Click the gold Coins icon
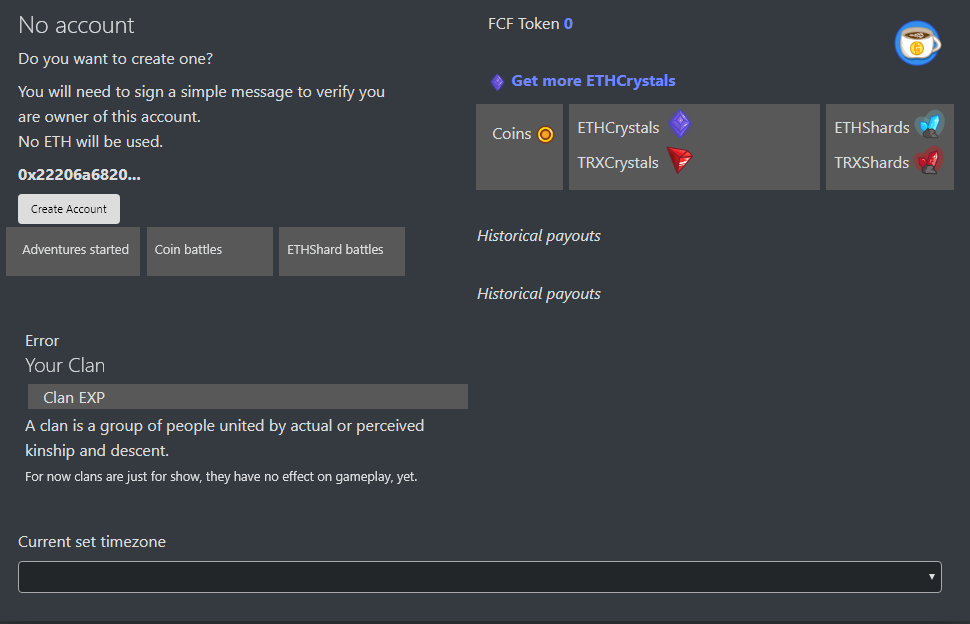This screenshot has width=970, height=624. 545,134
